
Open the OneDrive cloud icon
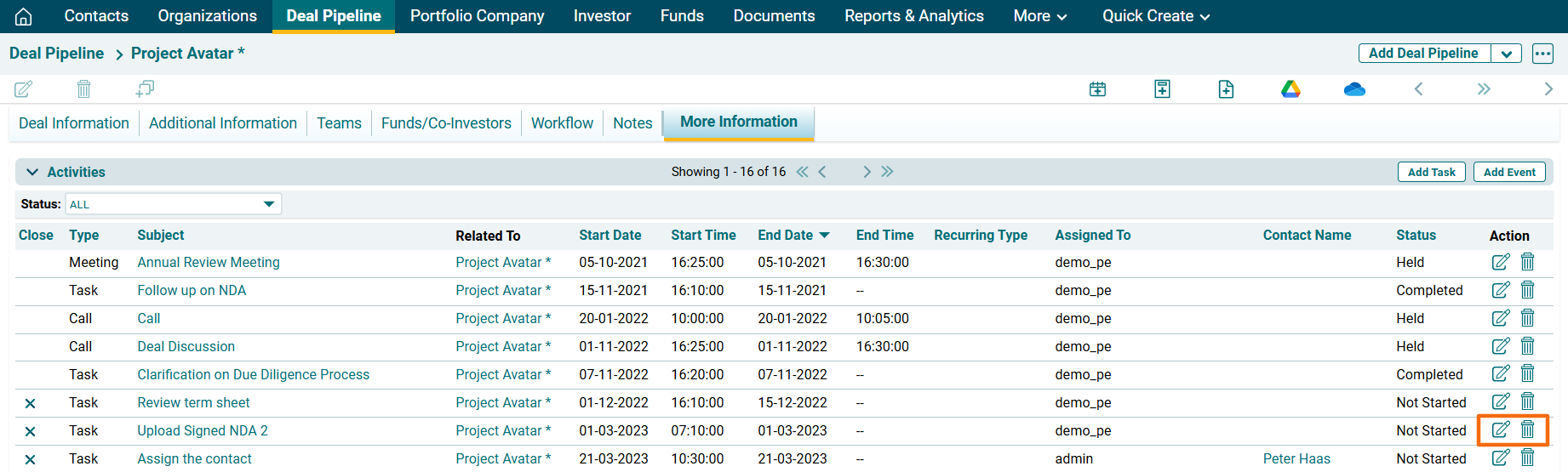(x=1354, y=89)
